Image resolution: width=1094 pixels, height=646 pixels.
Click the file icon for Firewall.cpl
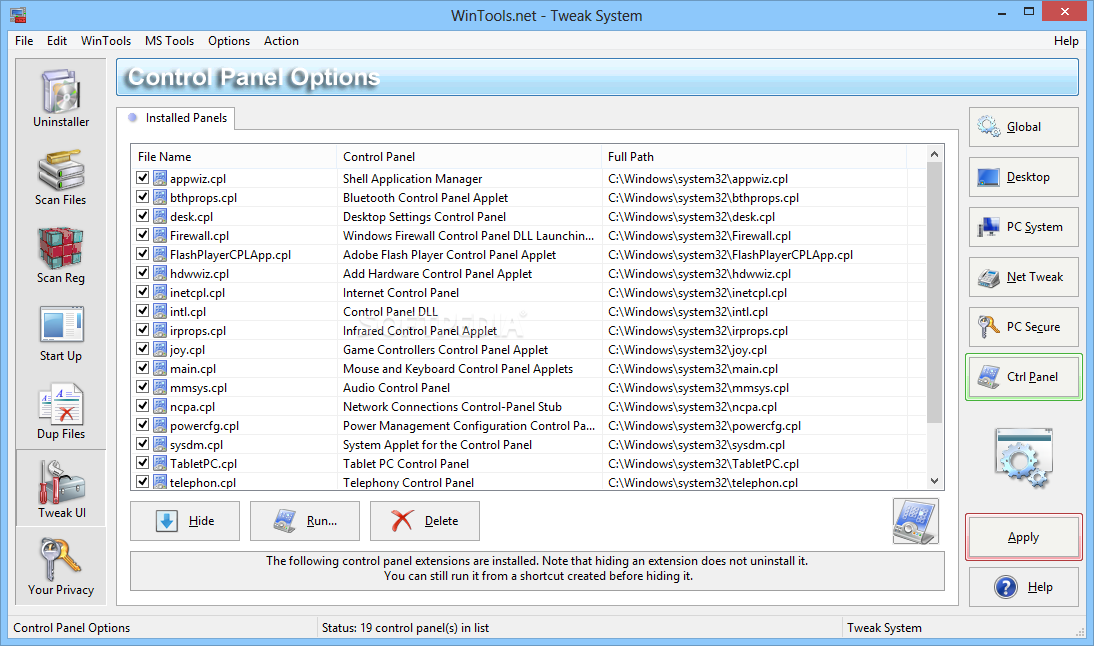(x=160, y=236)
